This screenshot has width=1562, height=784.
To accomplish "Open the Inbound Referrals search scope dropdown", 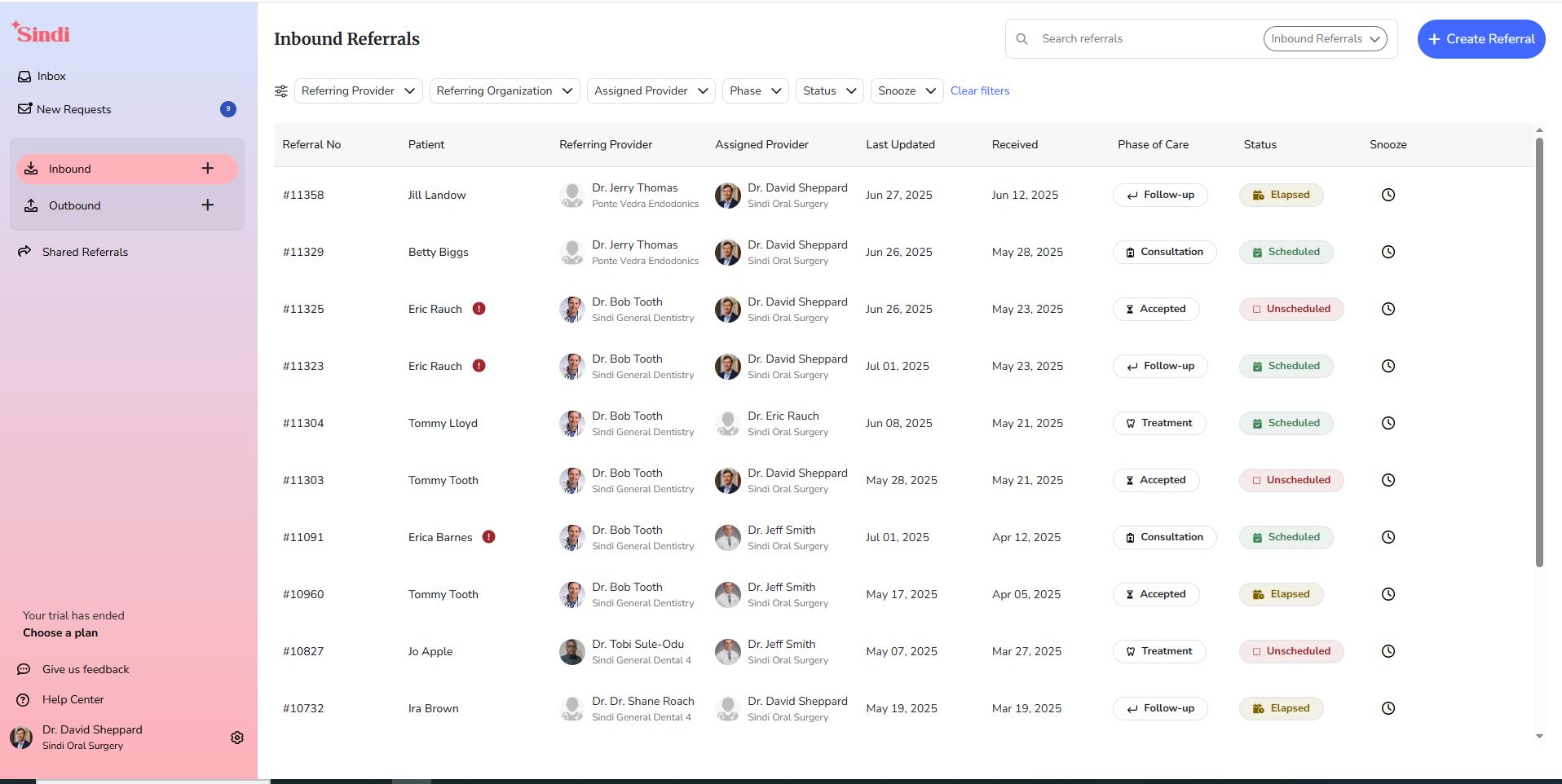I will [1325, 39].
